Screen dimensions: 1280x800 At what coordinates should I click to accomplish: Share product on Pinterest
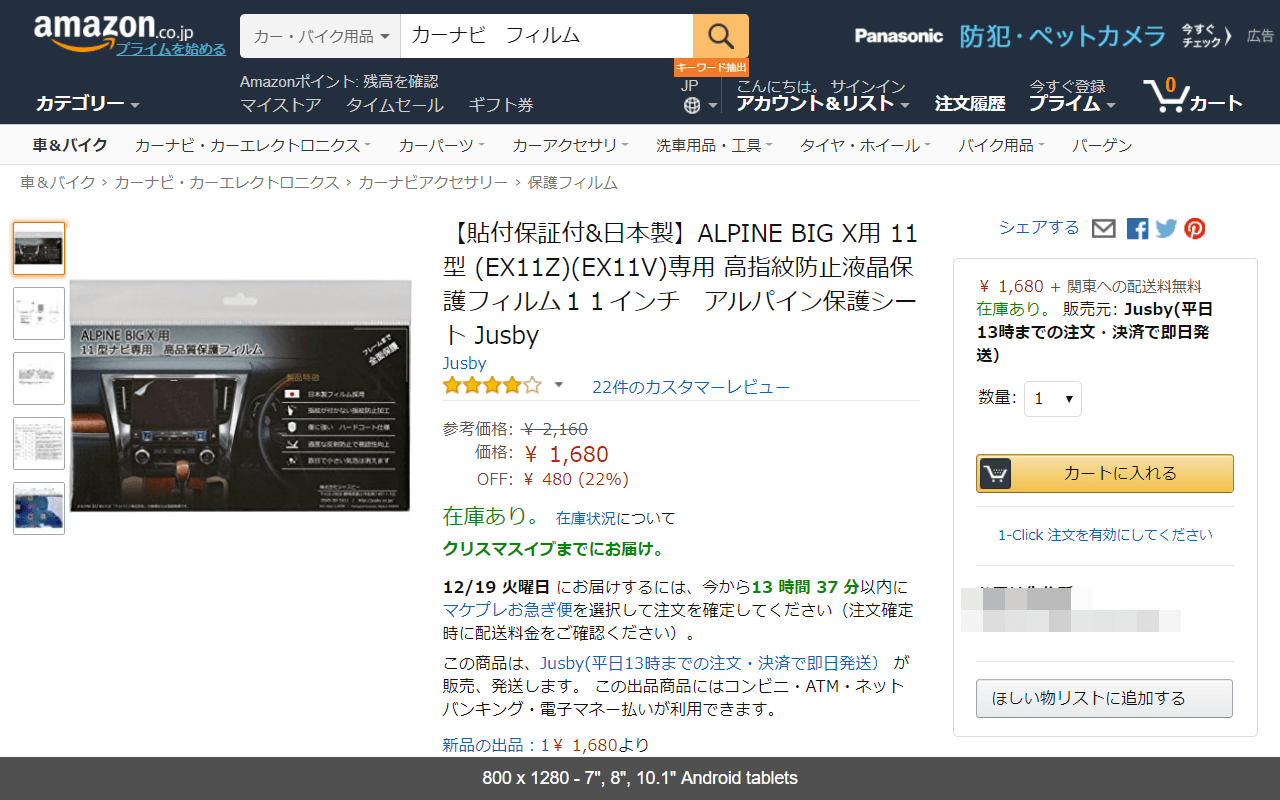click(x=1195, y=229)
